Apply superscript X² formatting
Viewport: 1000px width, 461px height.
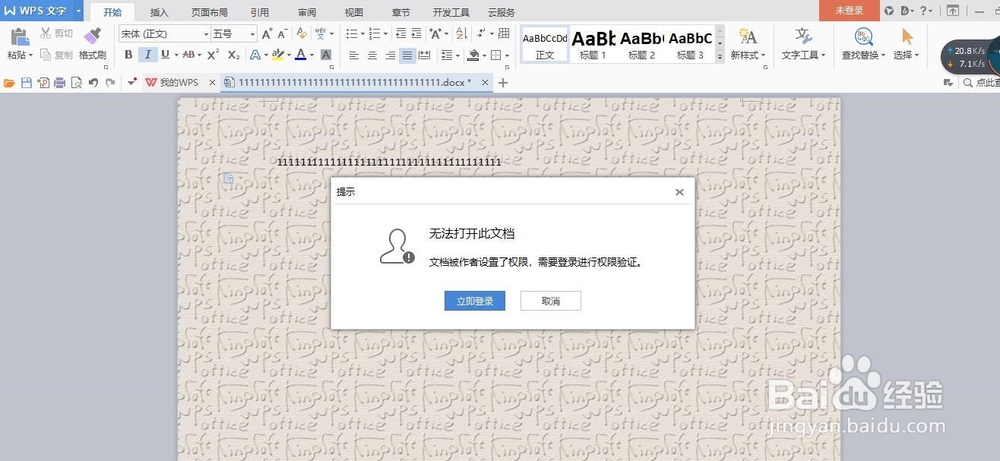(x=214, y=55)
